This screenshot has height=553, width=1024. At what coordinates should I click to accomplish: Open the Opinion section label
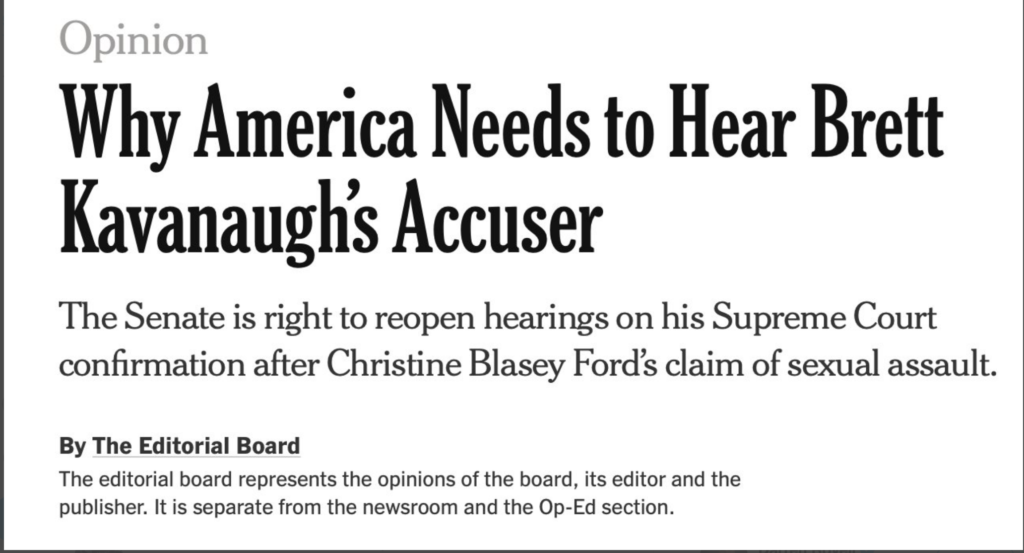tap(134, 39)
